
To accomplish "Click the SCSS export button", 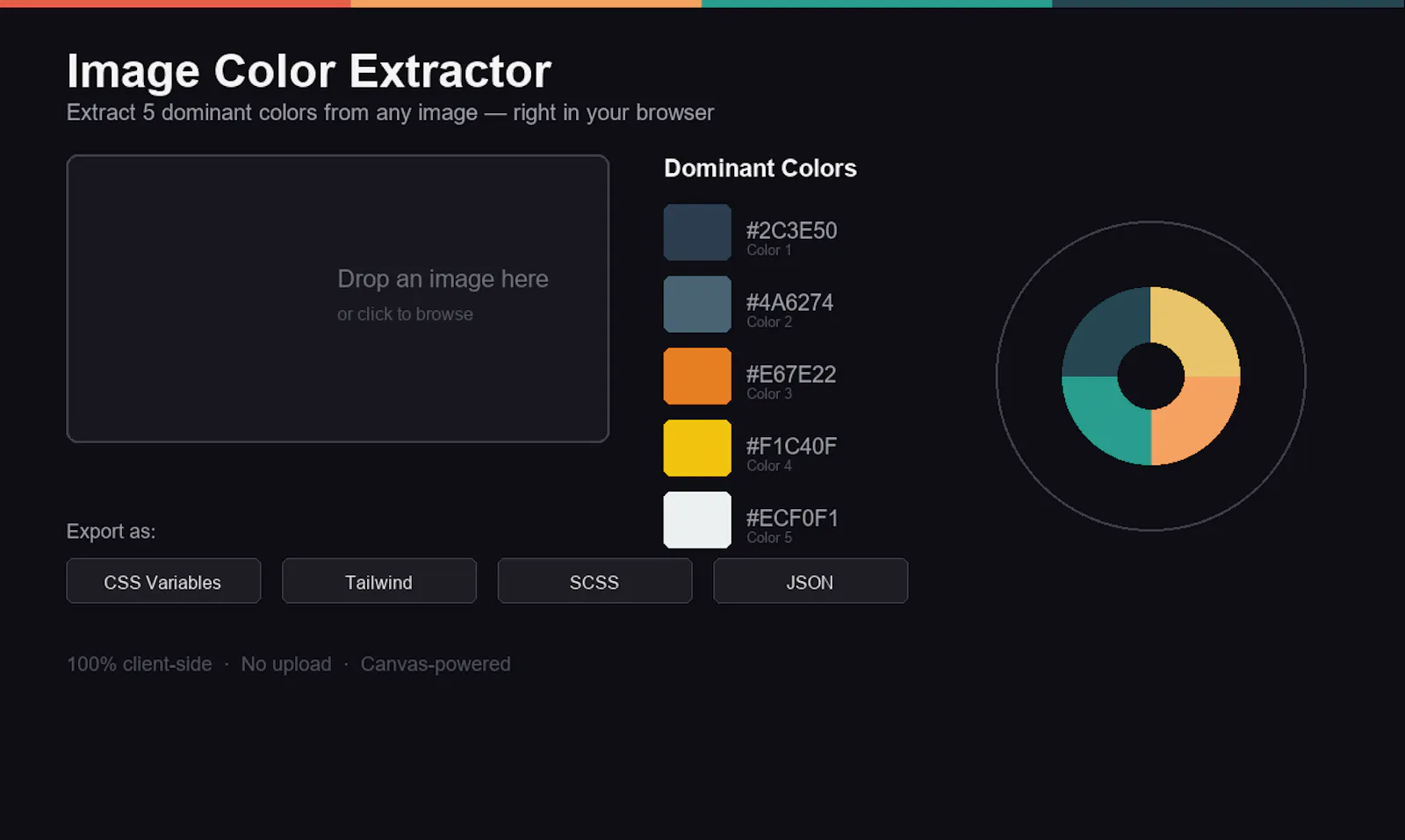I will tap(594, 581).
